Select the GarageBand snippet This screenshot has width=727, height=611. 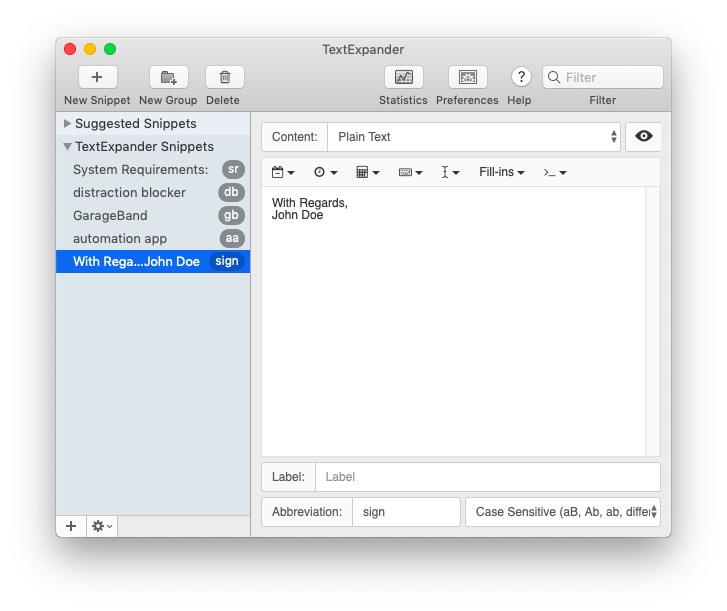click(x=153, y=216)
